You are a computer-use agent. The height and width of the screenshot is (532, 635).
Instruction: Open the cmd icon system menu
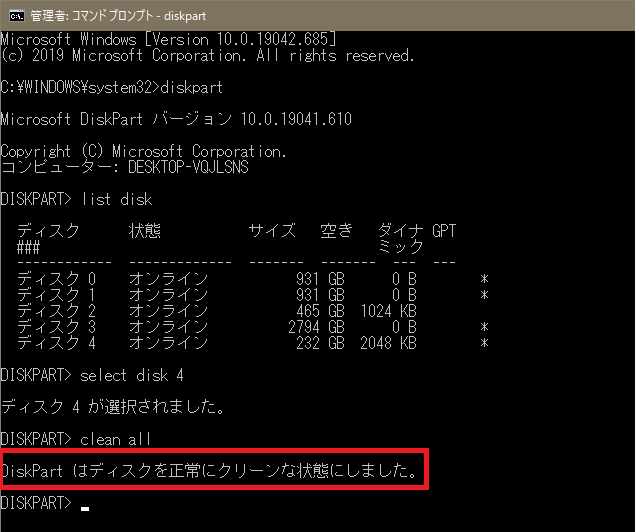[x=17, y=16]
